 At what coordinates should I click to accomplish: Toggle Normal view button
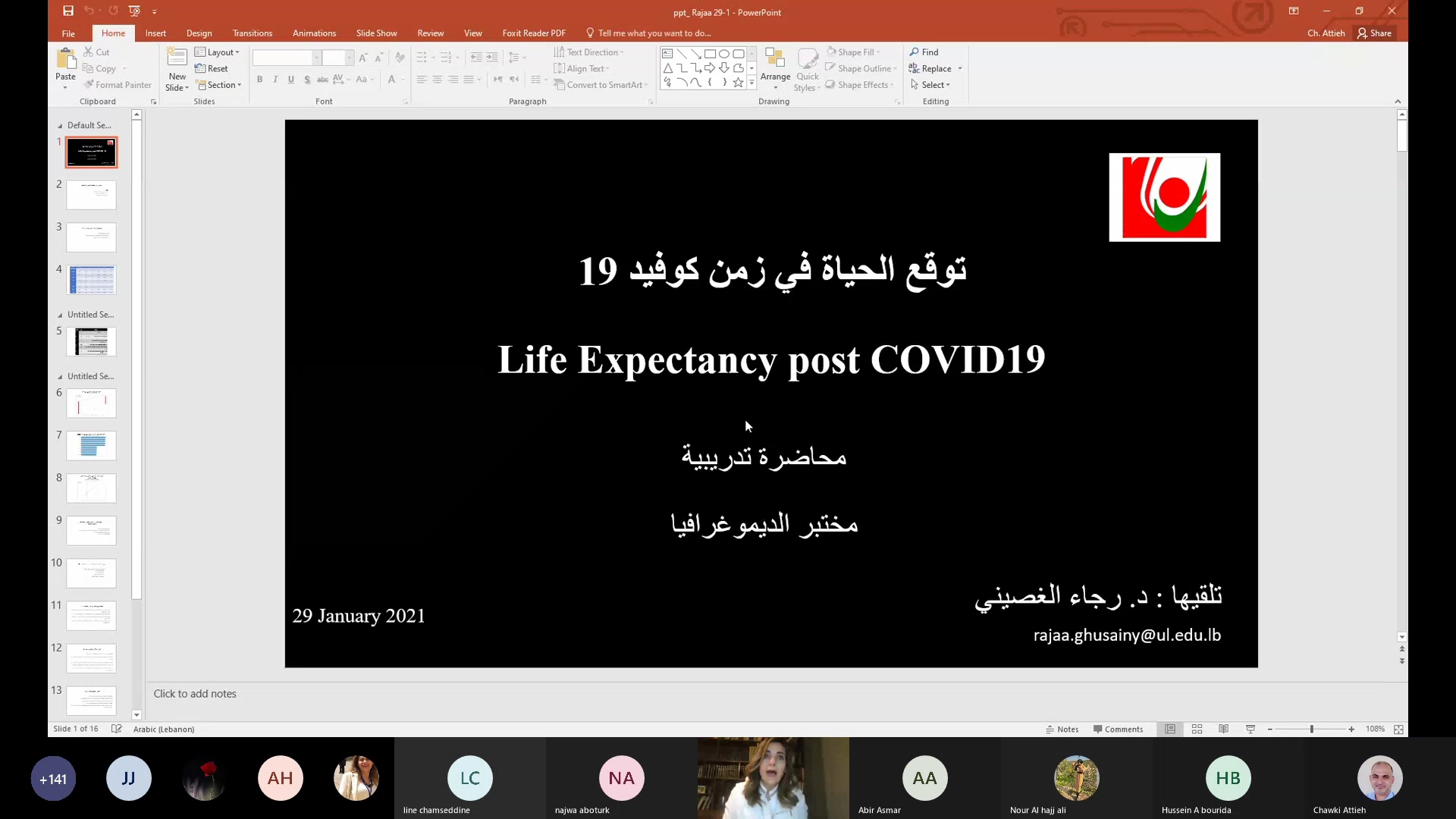pos(1170,729)
